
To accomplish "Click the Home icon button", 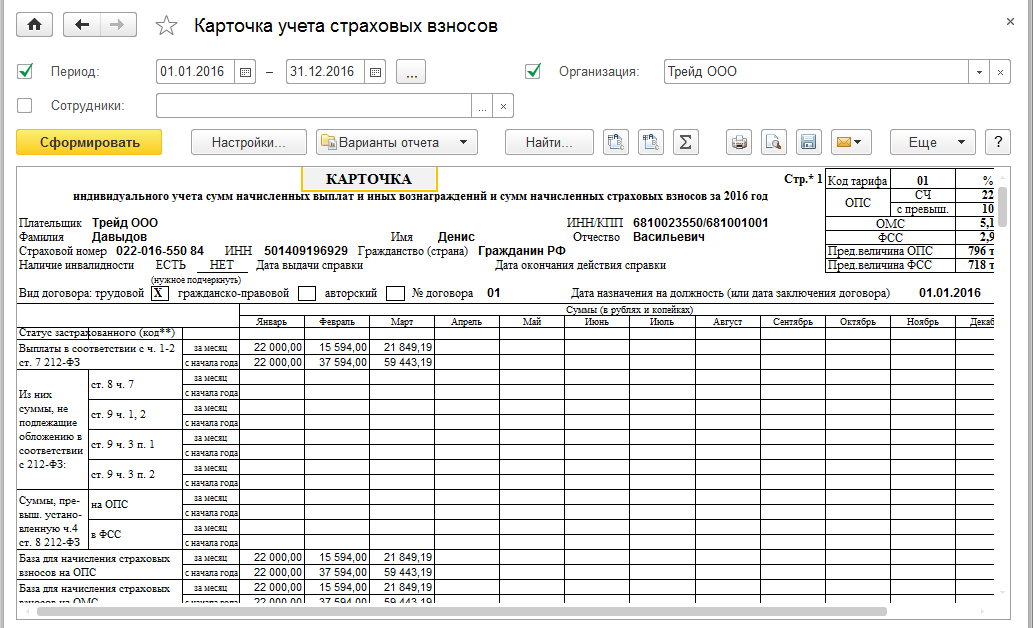I will point(34,26).
